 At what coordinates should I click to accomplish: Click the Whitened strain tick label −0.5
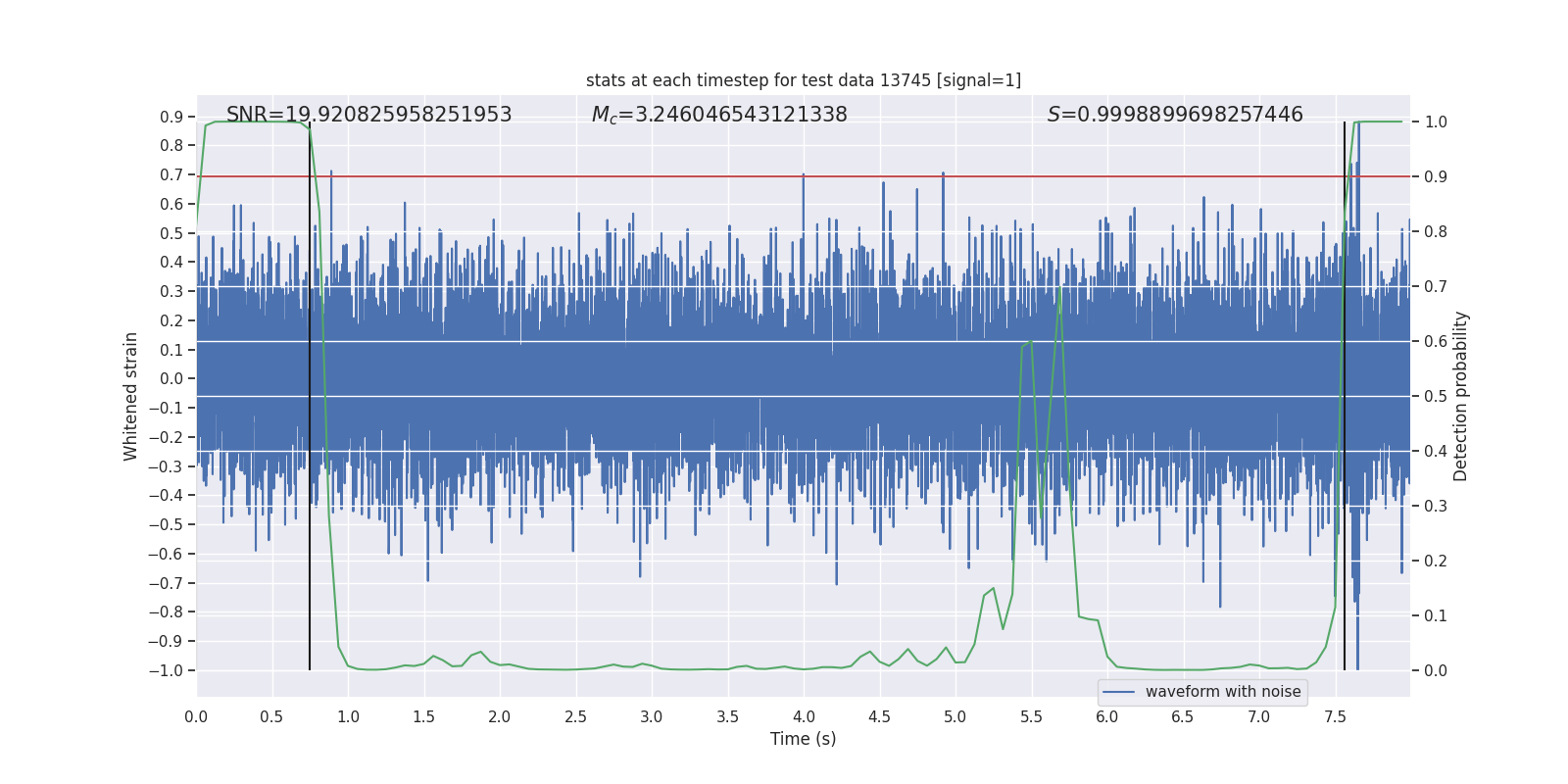pyautogui.click(x=166, y=524)
